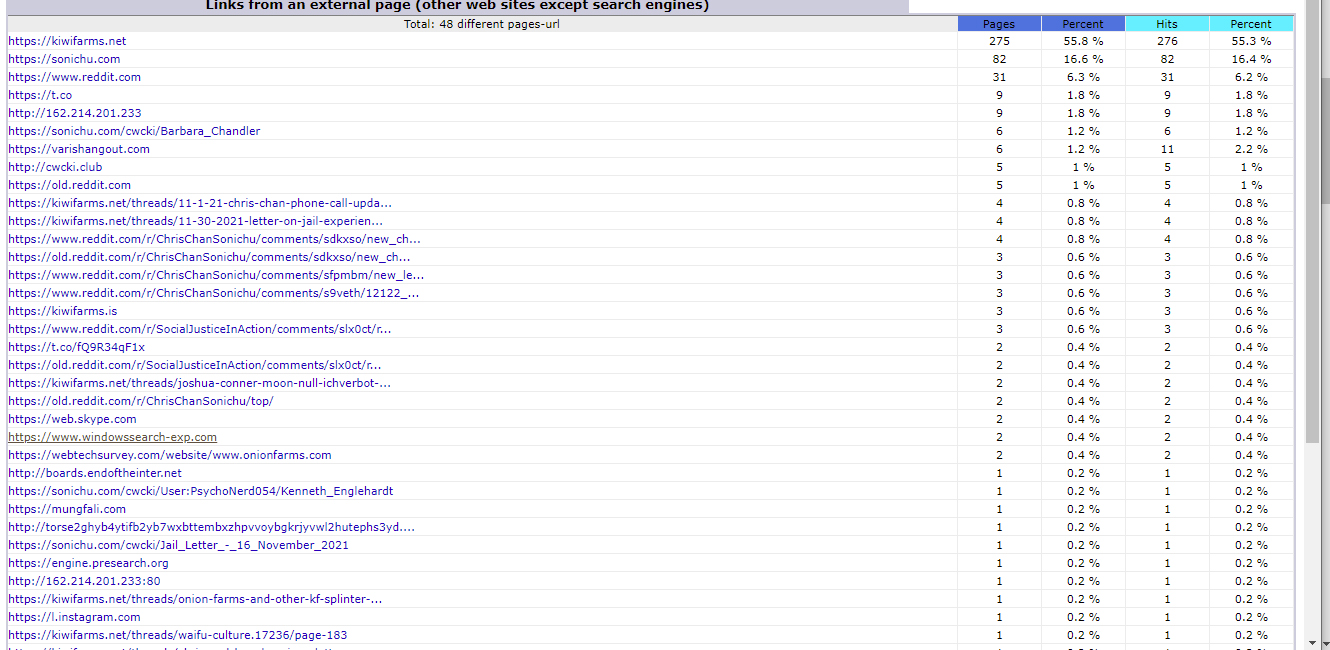Image resolution: width=1330 pixels, height=650 pixels.
Task: Visit the https://www.reddit.com referrer link
Action: click(x=74, y=77)
